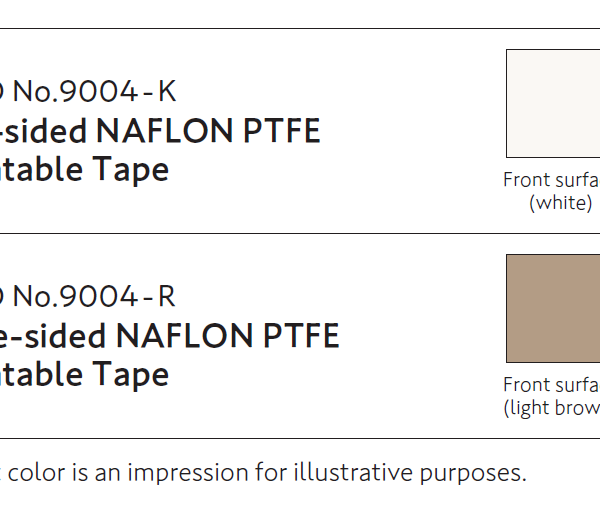Click the "(white)" color label
The height and width of the screenshot is (509, 600).
click(x=560, y=203)
